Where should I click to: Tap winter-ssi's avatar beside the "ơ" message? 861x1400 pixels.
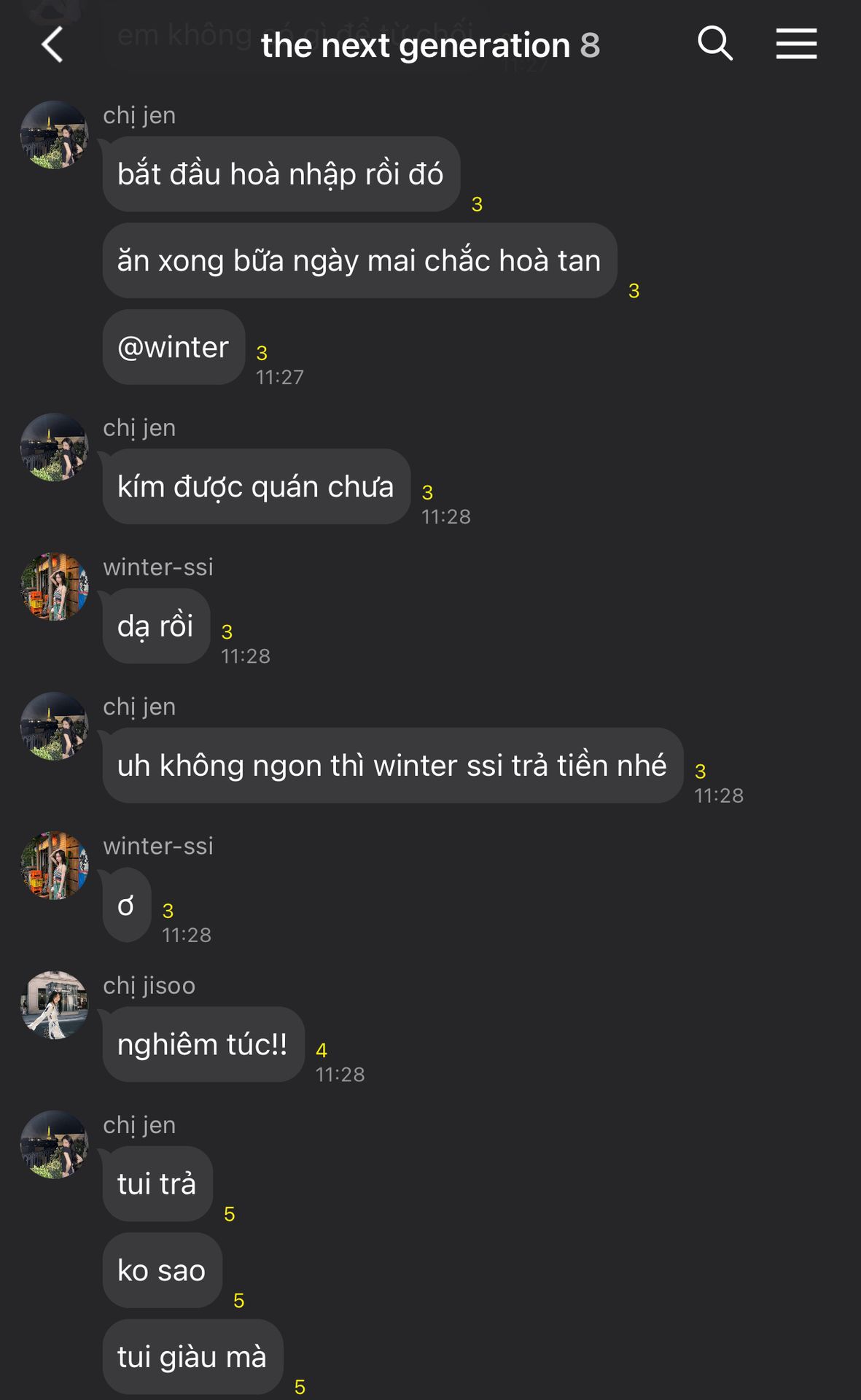55,866
